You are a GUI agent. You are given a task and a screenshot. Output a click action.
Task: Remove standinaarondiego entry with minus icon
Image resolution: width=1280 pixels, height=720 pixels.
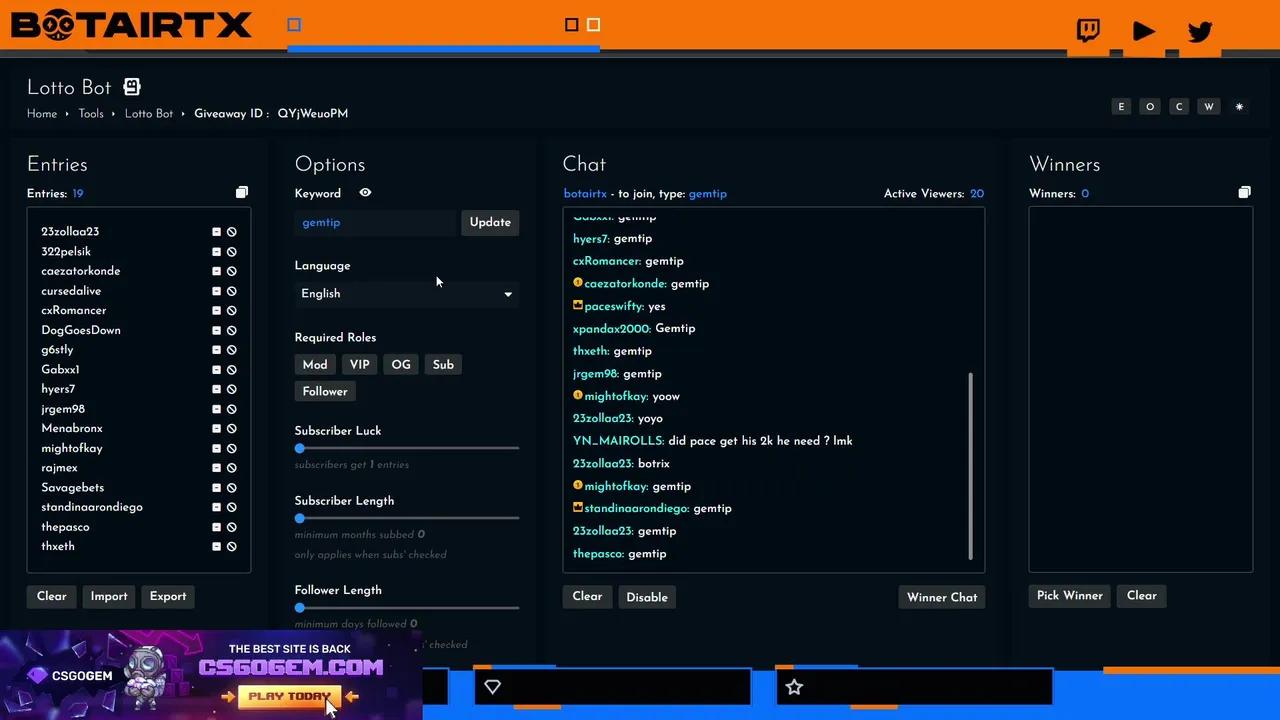(216, 507)
